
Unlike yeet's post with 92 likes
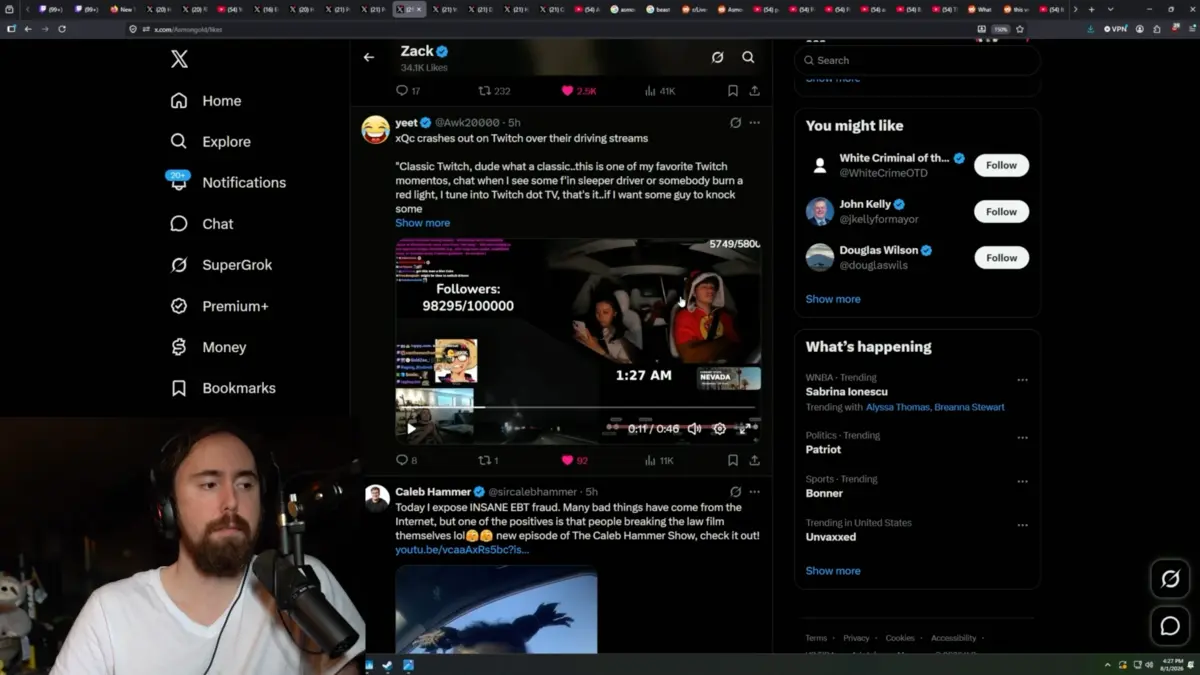click(575, 461)
